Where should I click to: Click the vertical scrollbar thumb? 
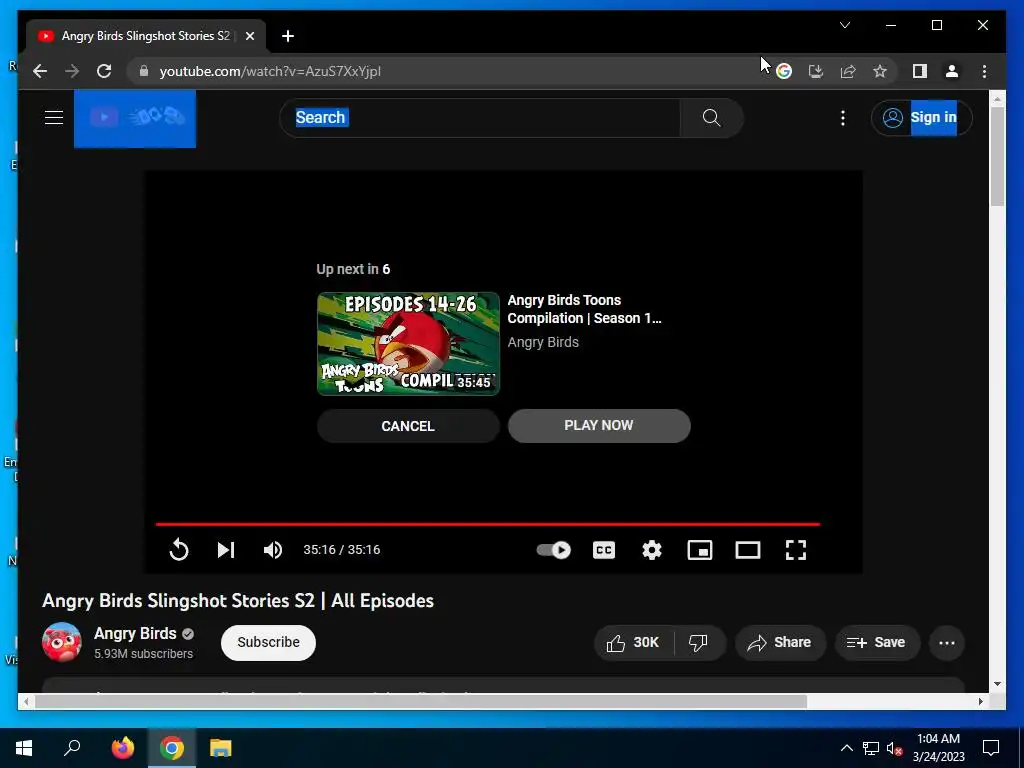997,157
